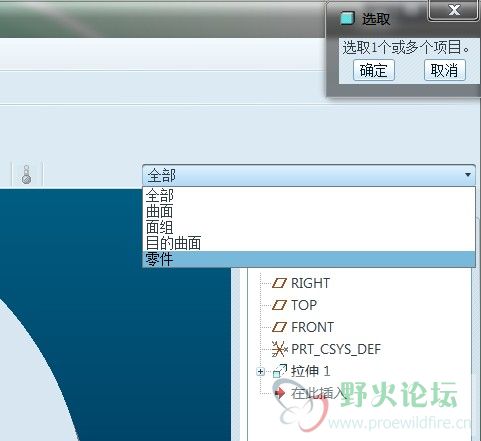The image size is (481, 441).
Task: Choose 目的曲面 from the filter list
Action: point(309,243)
